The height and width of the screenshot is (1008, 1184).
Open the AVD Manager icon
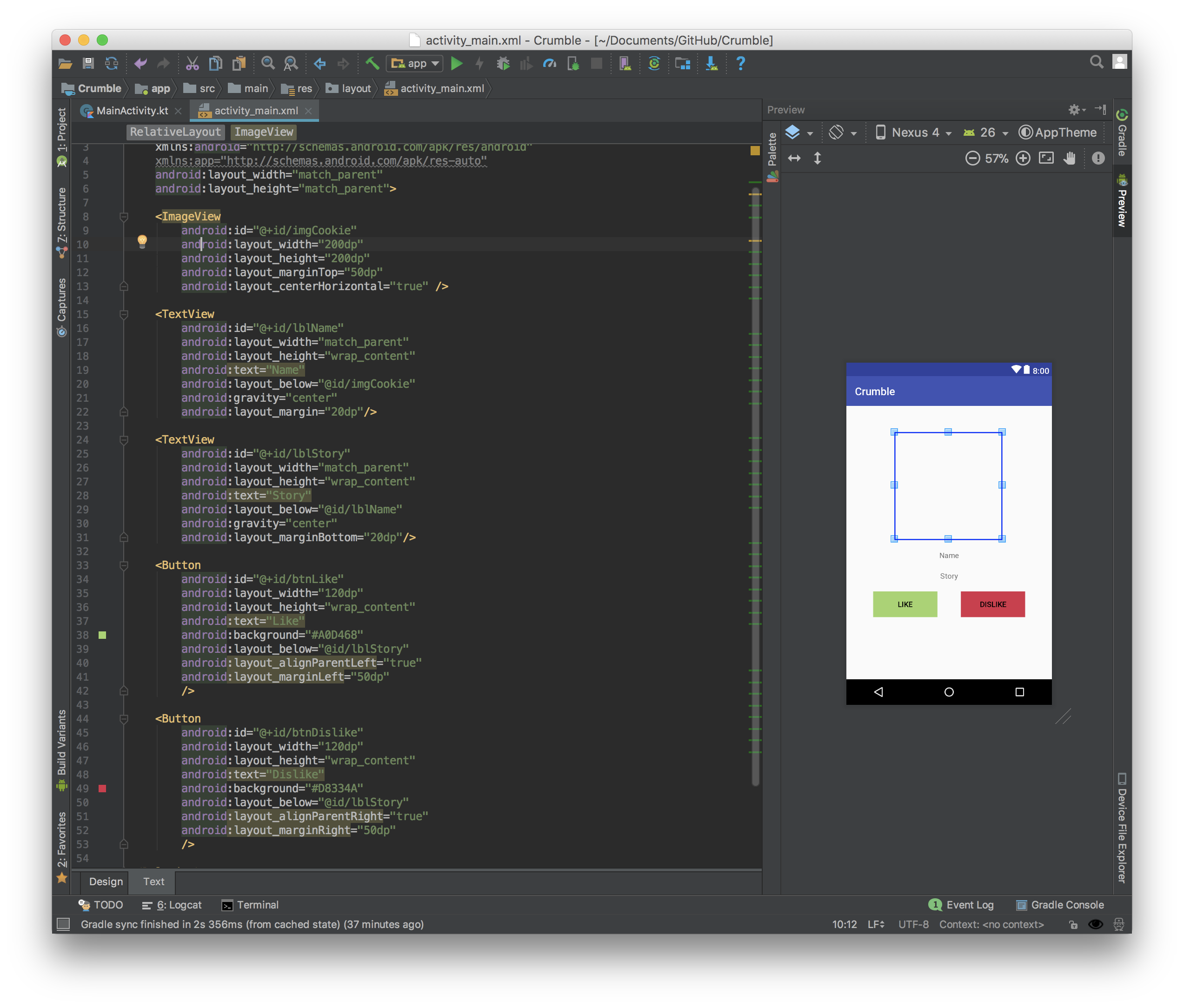point(625,63)
